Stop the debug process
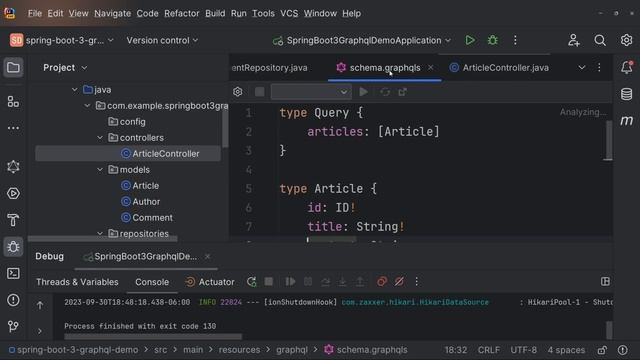 269,282
